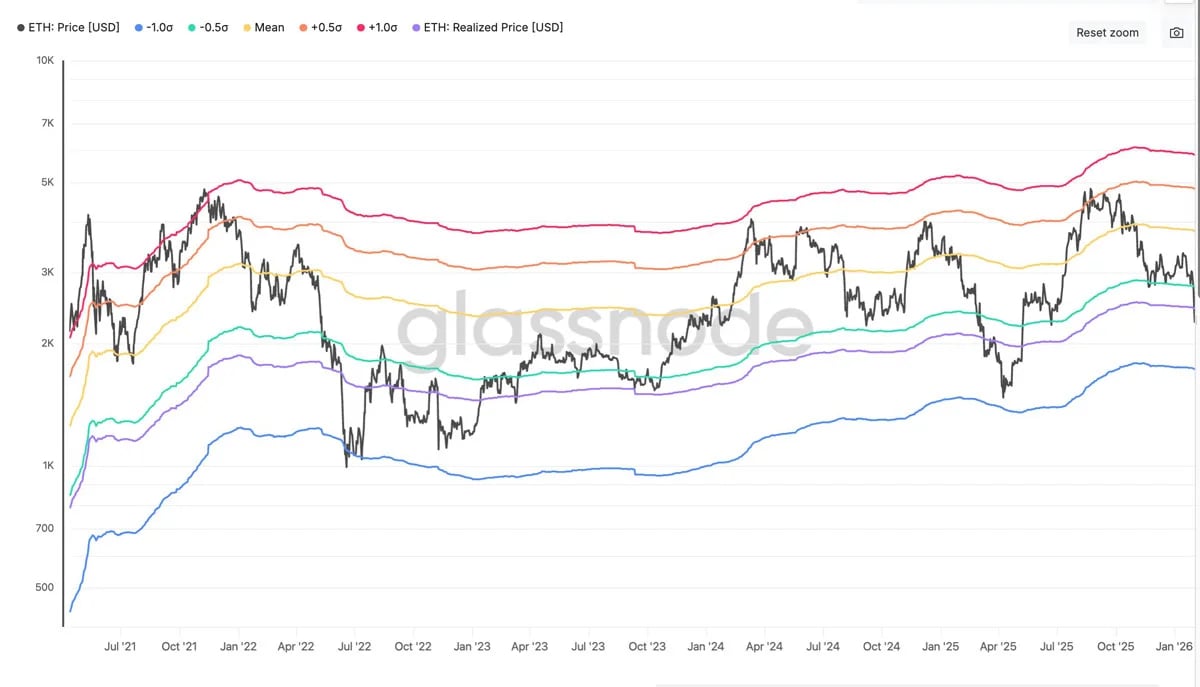This screenshot has height=687, width=1200.
Task: Click the Jan '24 x-axis label
Action: click(x=706, y=646)
